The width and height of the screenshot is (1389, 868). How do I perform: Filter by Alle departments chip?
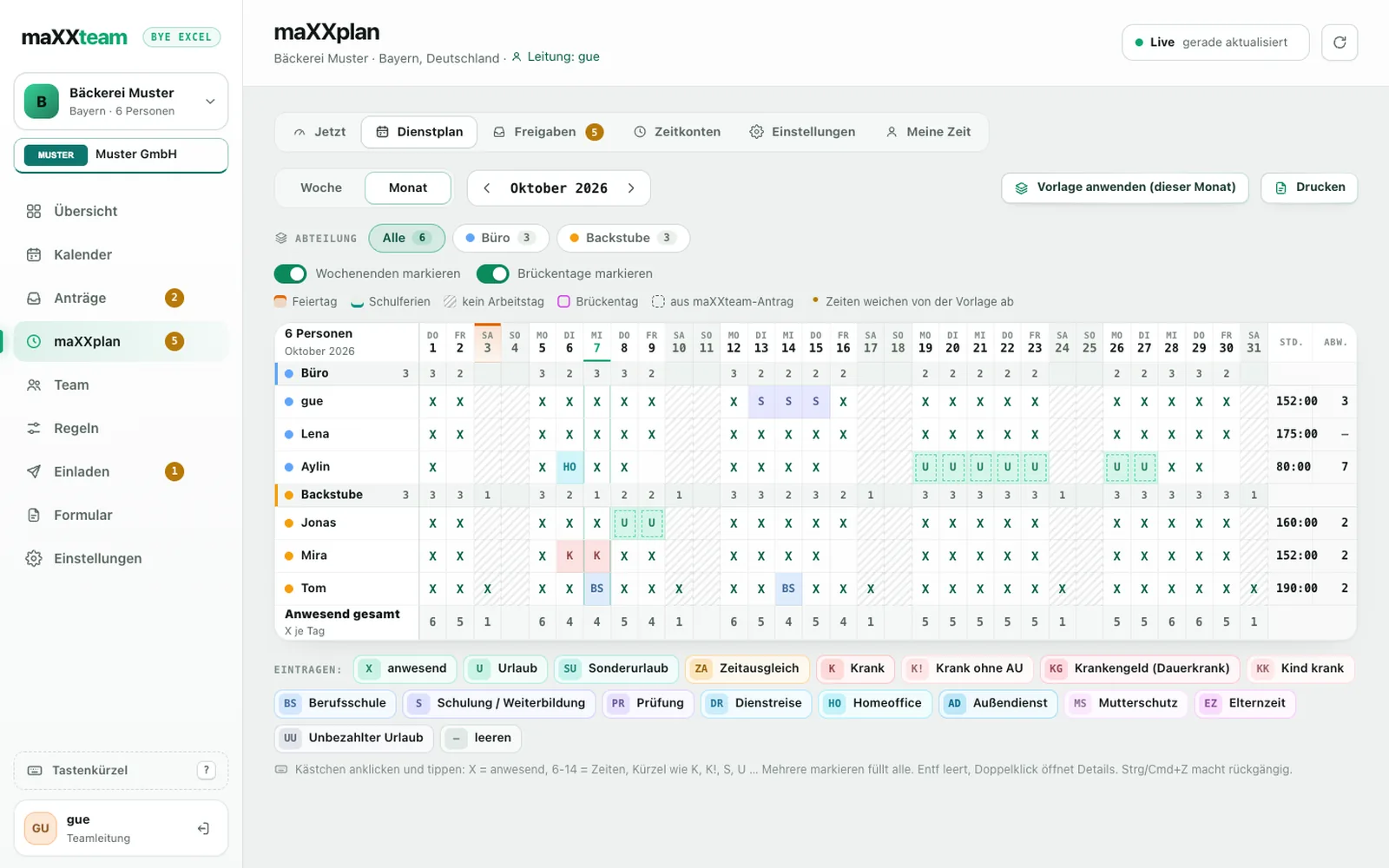[x=406, y=238]
